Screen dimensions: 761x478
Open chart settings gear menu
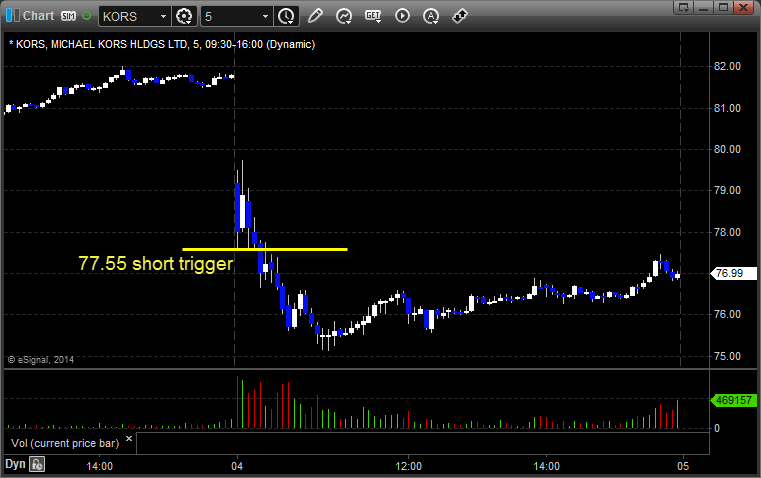[x=184, y=16]
